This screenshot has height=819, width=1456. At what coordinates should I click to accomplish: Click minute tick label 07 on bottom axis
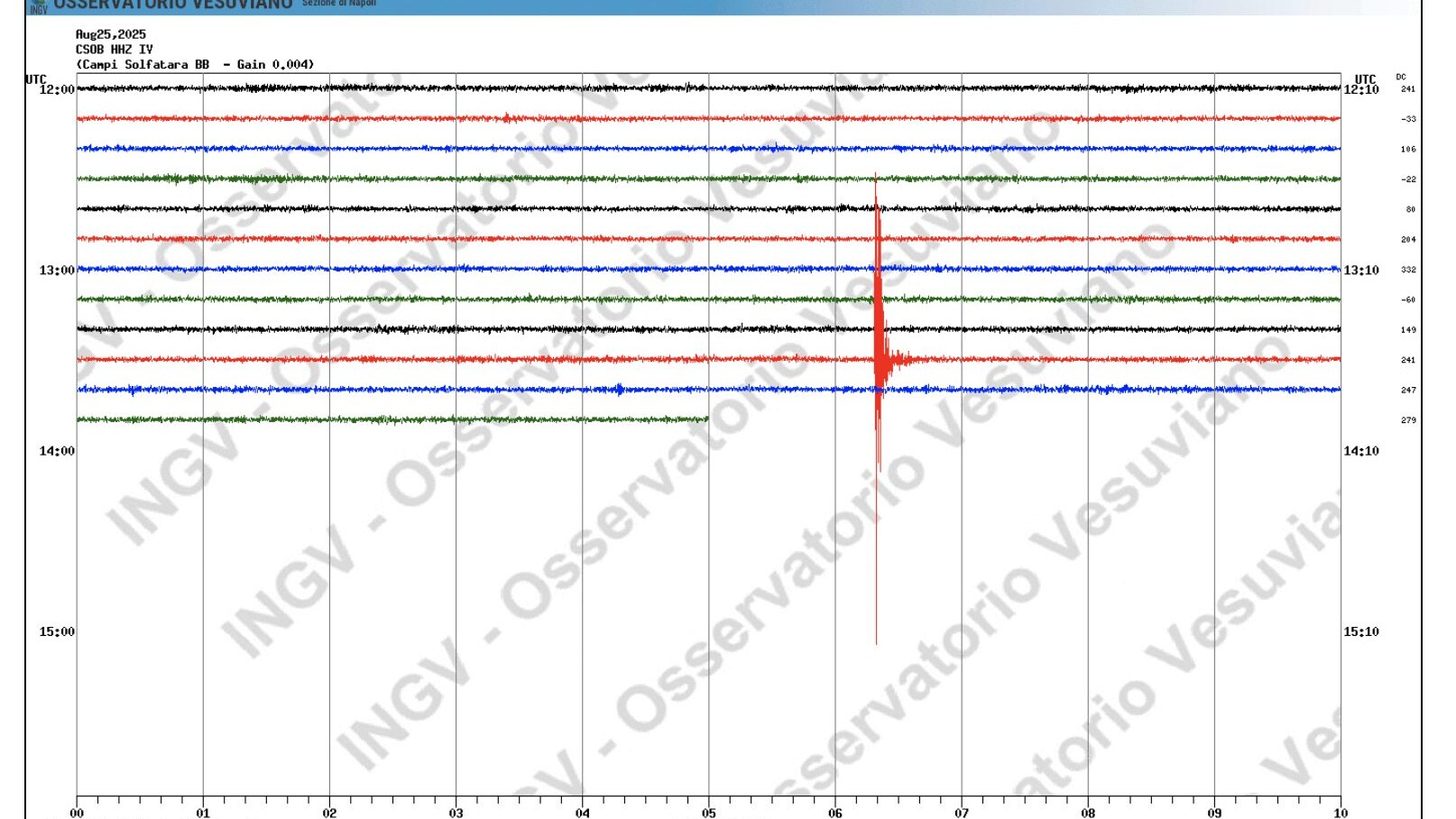coord(962,813)
